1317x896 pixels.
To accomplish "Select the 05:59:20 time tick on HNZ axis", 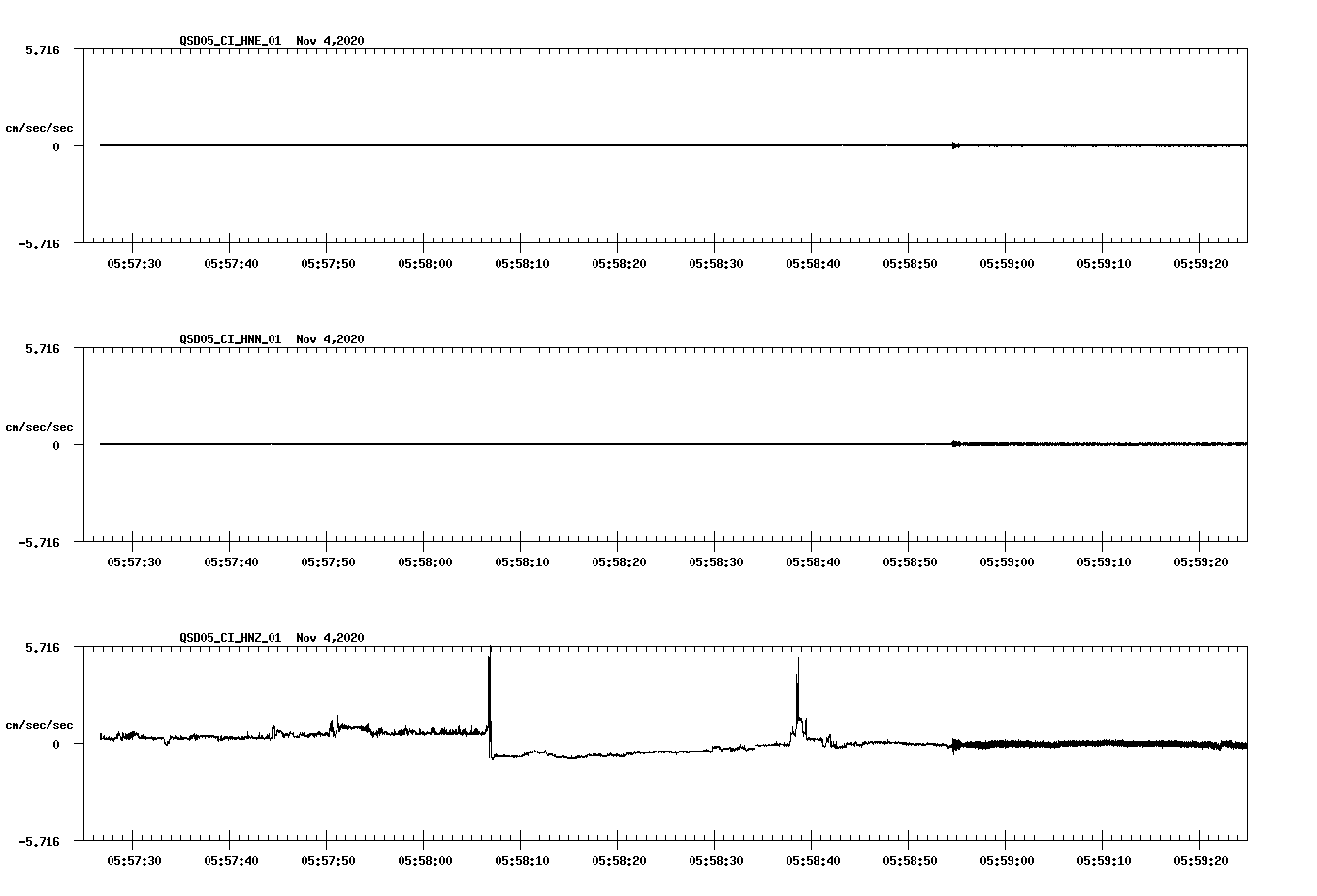I will [x=1202, y=857].
